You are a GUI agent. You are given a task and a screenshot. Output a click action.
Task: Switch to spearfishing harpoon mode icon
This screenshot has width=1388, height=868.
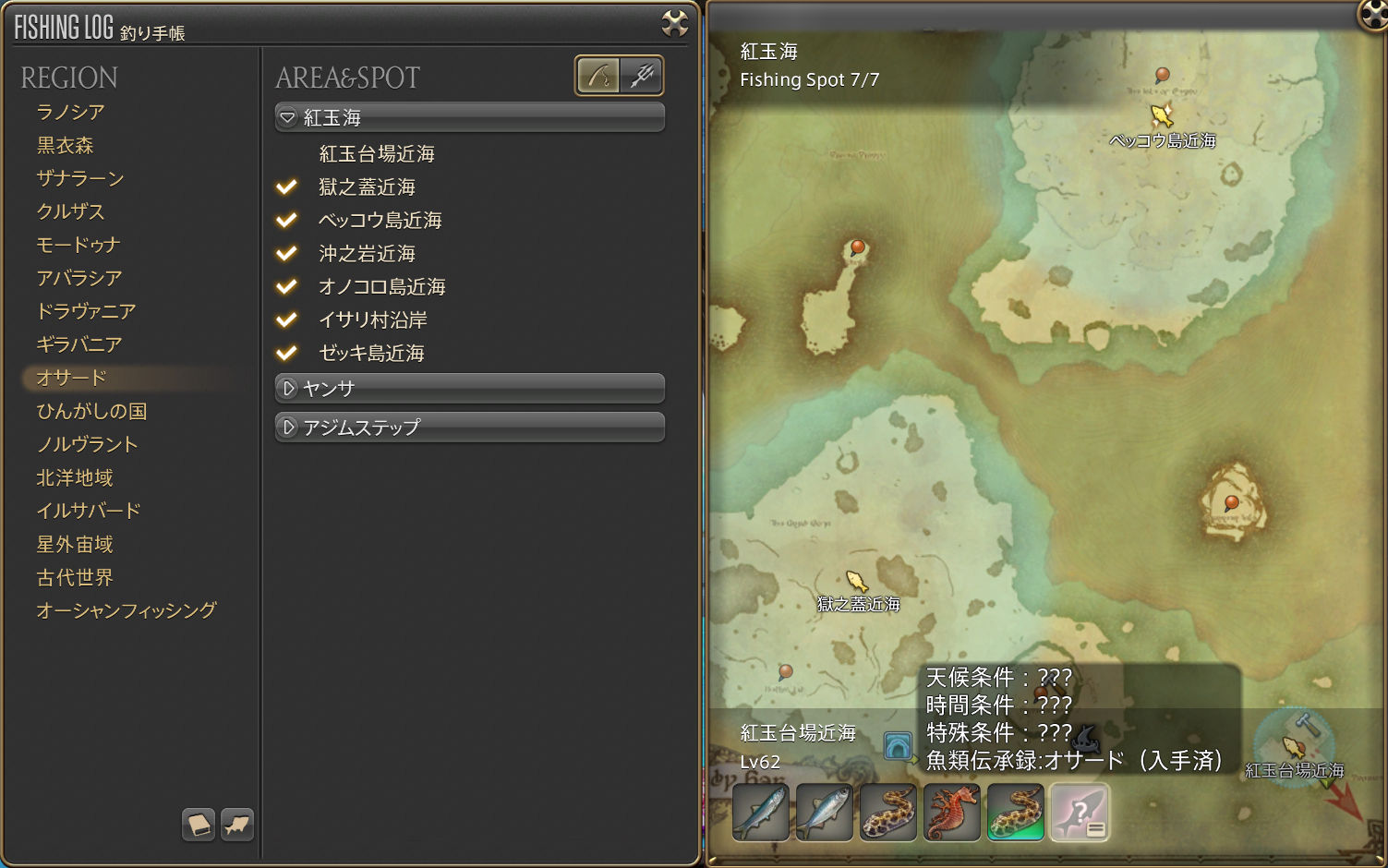point(642,76)
